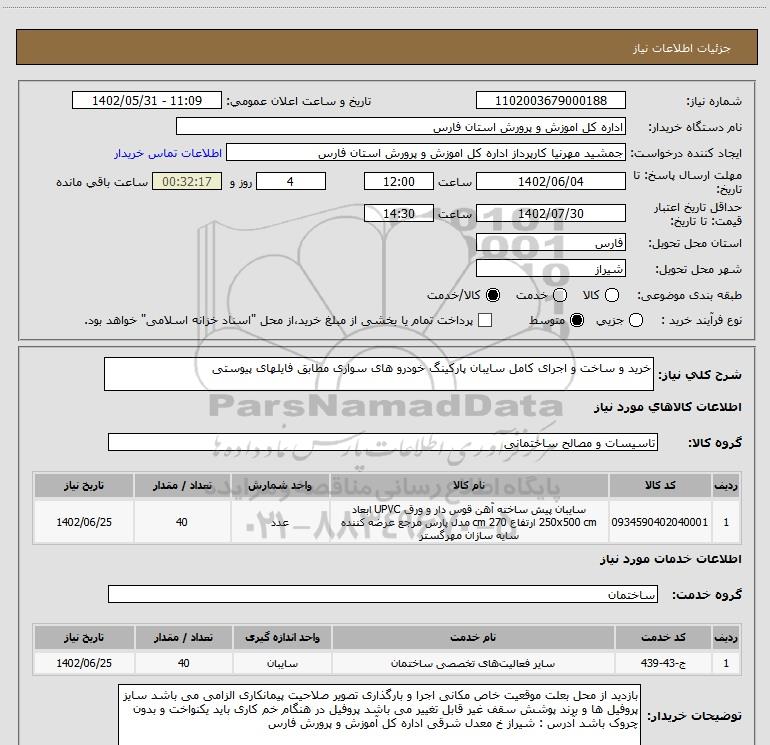Click the goods name cell سایبان پیش ساخته
This screenshot has height=745, width=770.
(468, 522)
